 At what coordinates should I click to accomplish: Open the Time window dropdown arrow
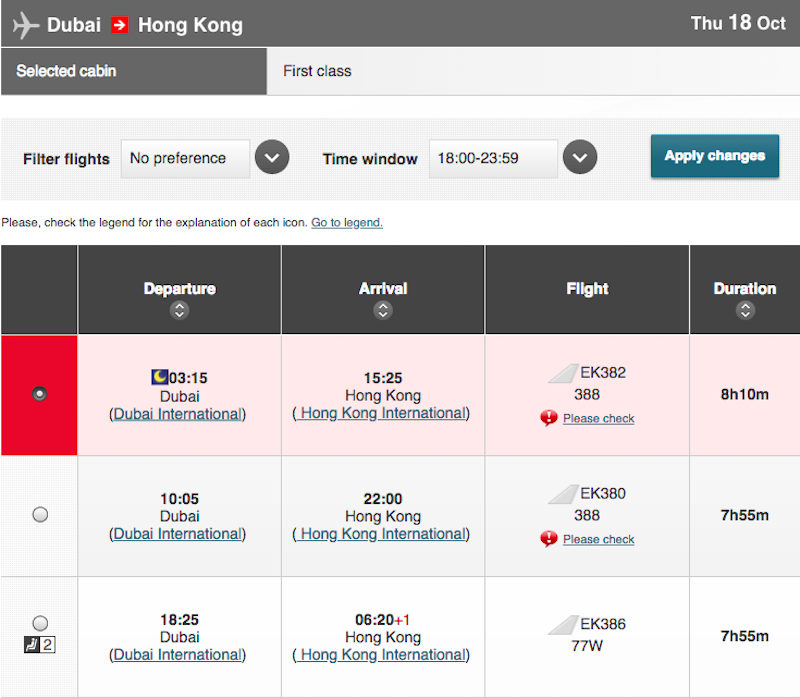(580, 157)
